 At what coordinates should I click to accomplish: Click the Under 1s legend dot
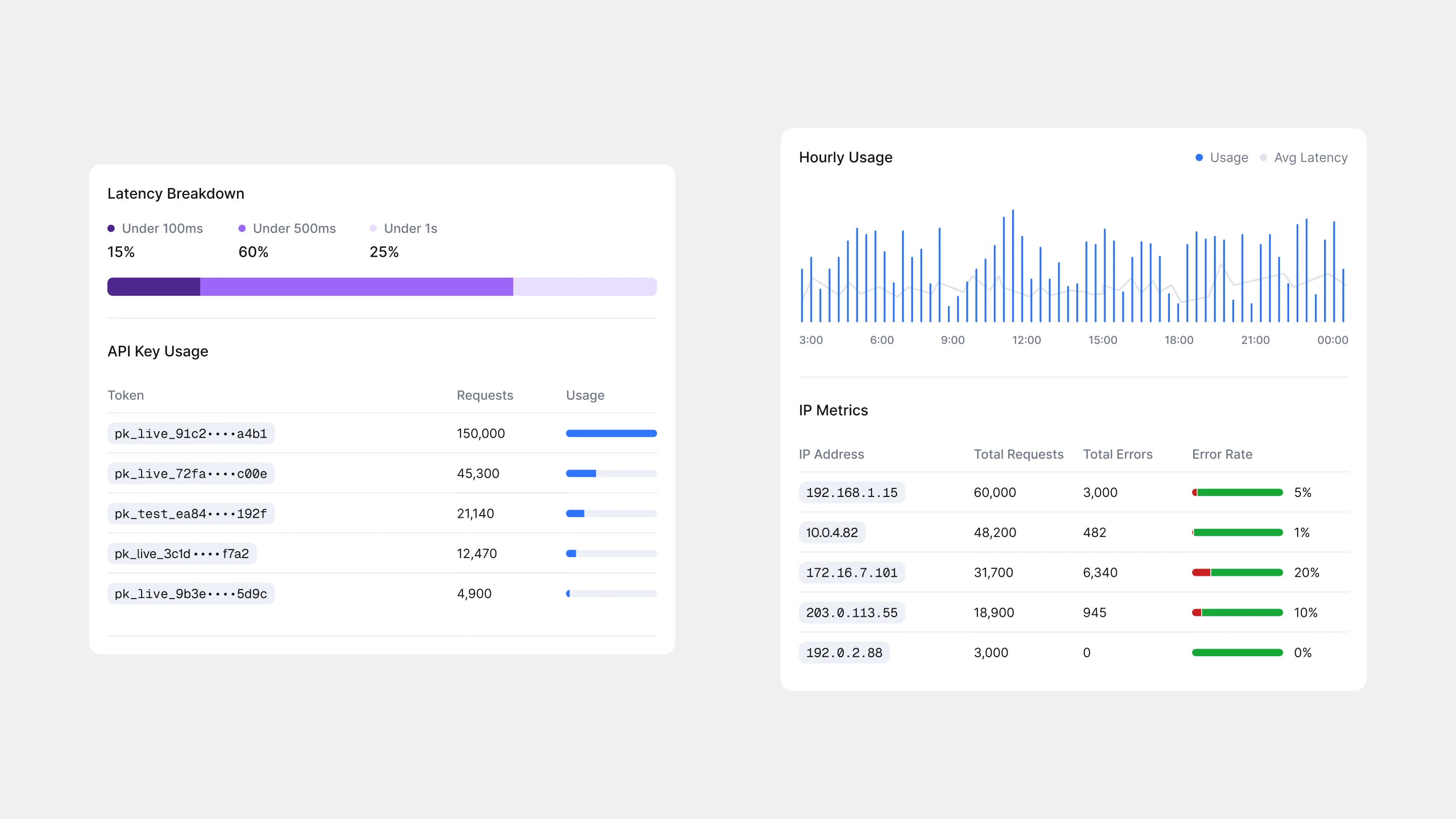[373, 229]
